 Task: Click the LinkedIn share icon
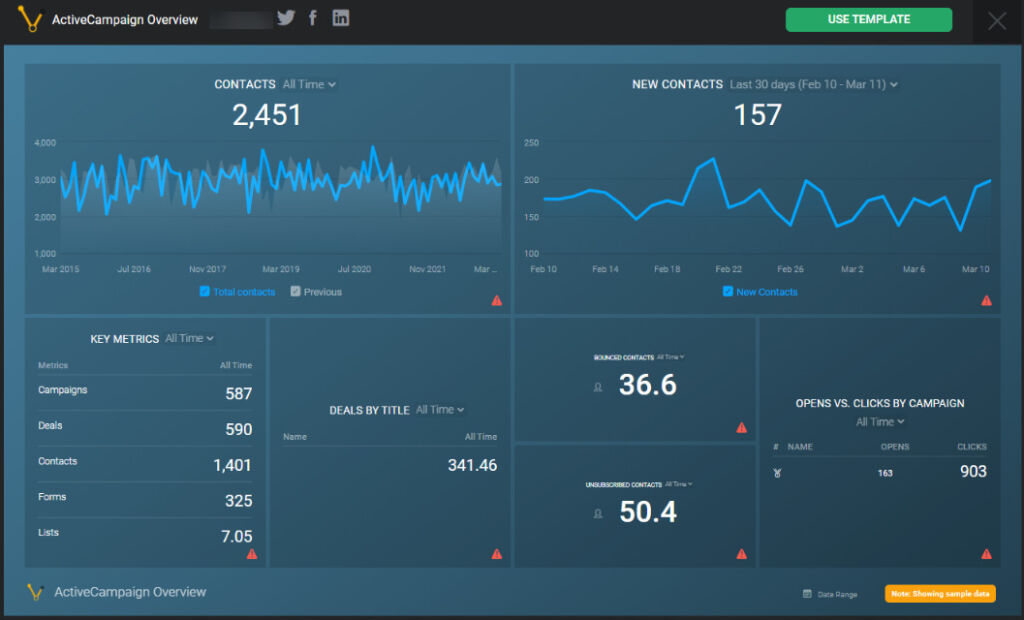[341, 19]
